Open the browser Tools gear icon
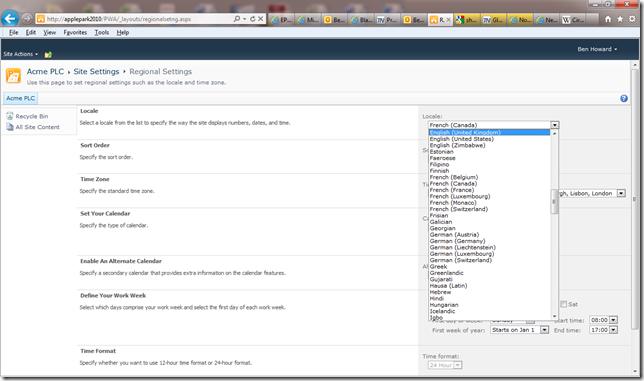The width and height of the screenshot is (644, 381). click(632, 19)
